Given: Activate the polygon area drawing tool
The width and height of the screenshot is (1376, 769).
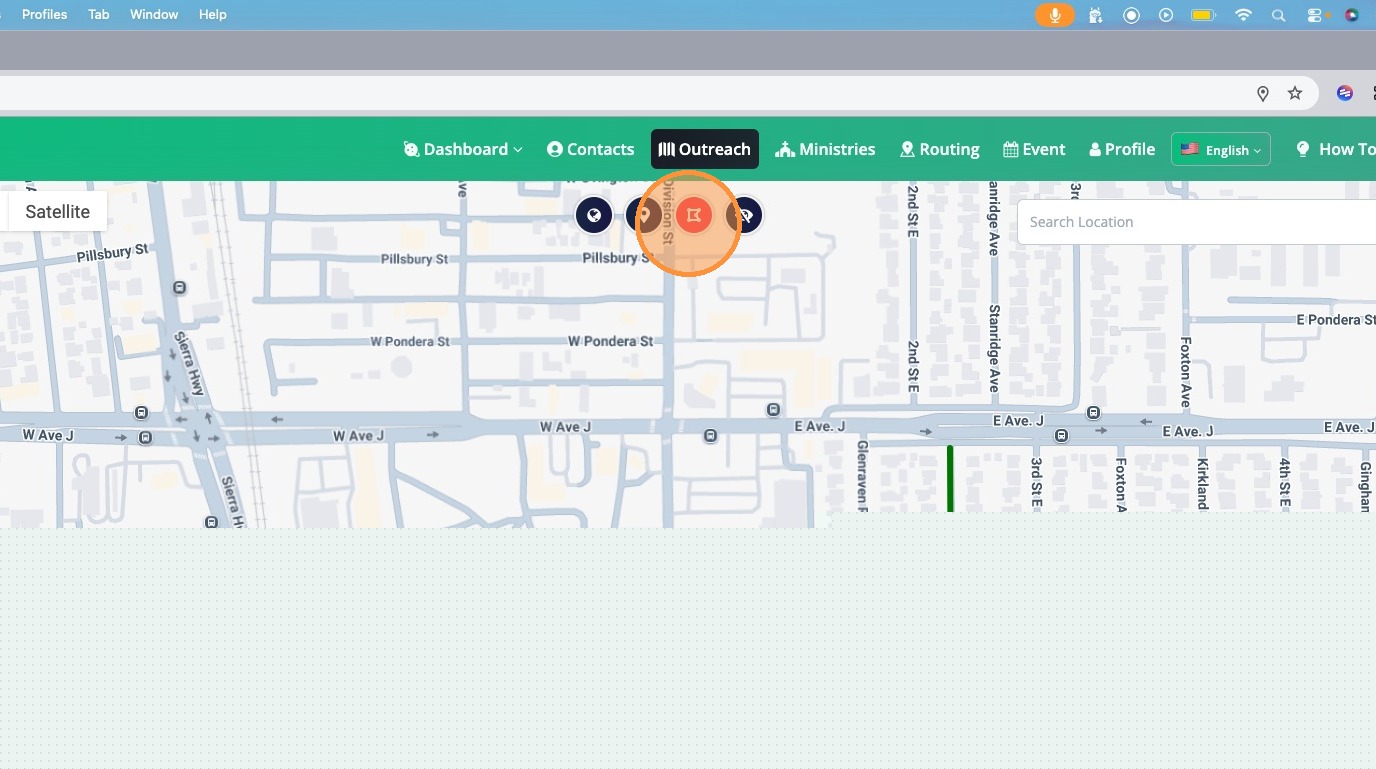Looking at the screenshot, I should pyautogui.click(x=694, y=215).
